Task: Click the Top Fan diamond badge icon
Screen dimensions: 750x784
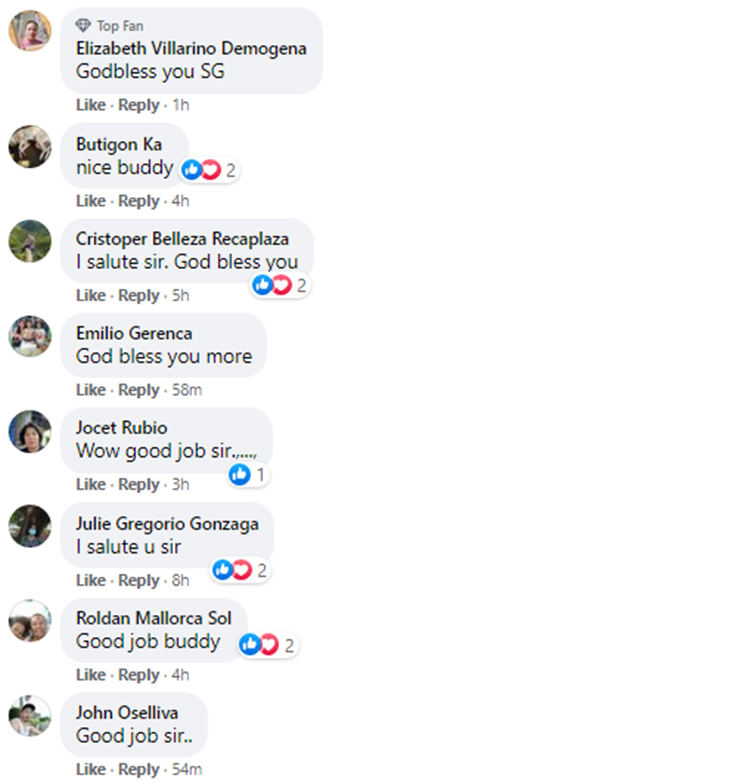Action: coord(83,25)
